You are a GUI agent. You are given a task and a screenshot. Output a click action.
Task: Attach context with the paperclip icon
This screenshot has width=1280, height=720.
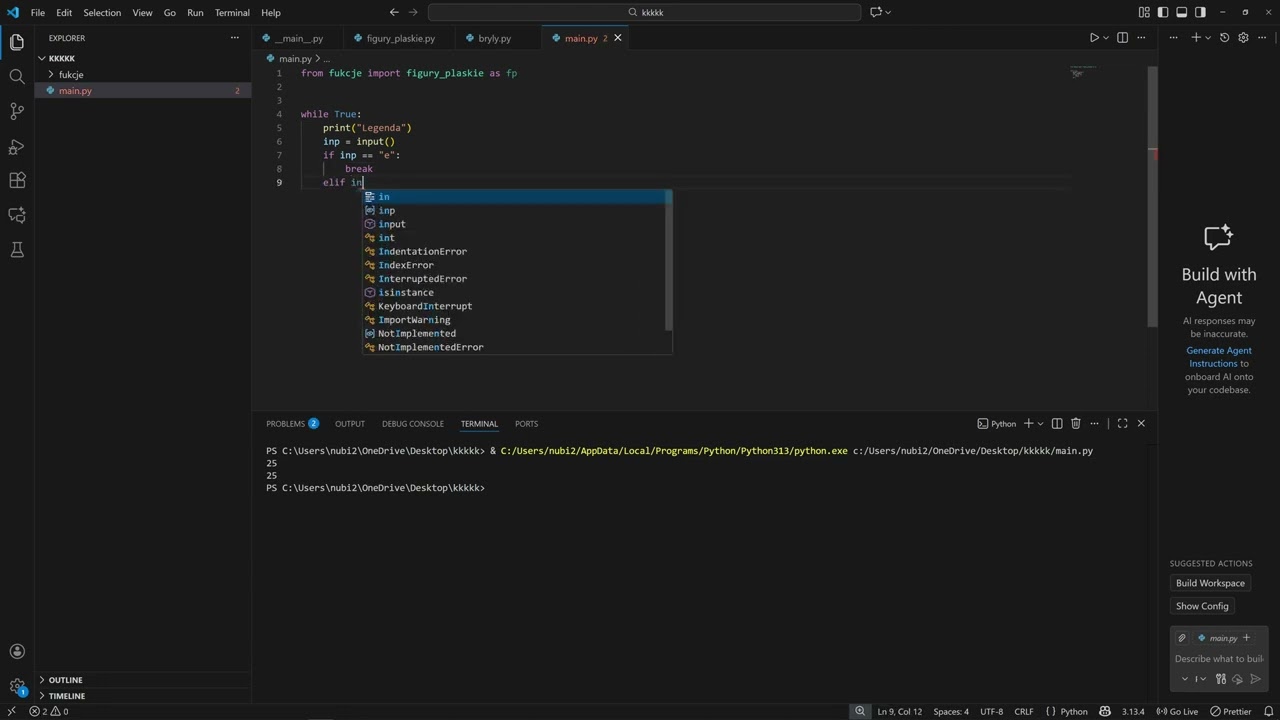(x=1182, y=638)
